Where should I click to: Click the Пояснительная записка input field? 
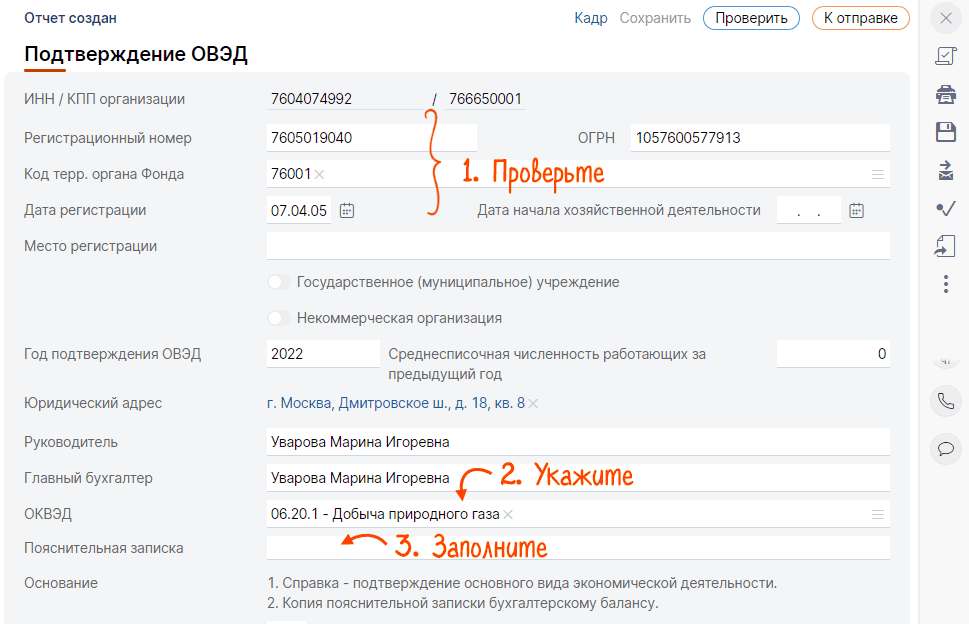(x=577, y=548)
